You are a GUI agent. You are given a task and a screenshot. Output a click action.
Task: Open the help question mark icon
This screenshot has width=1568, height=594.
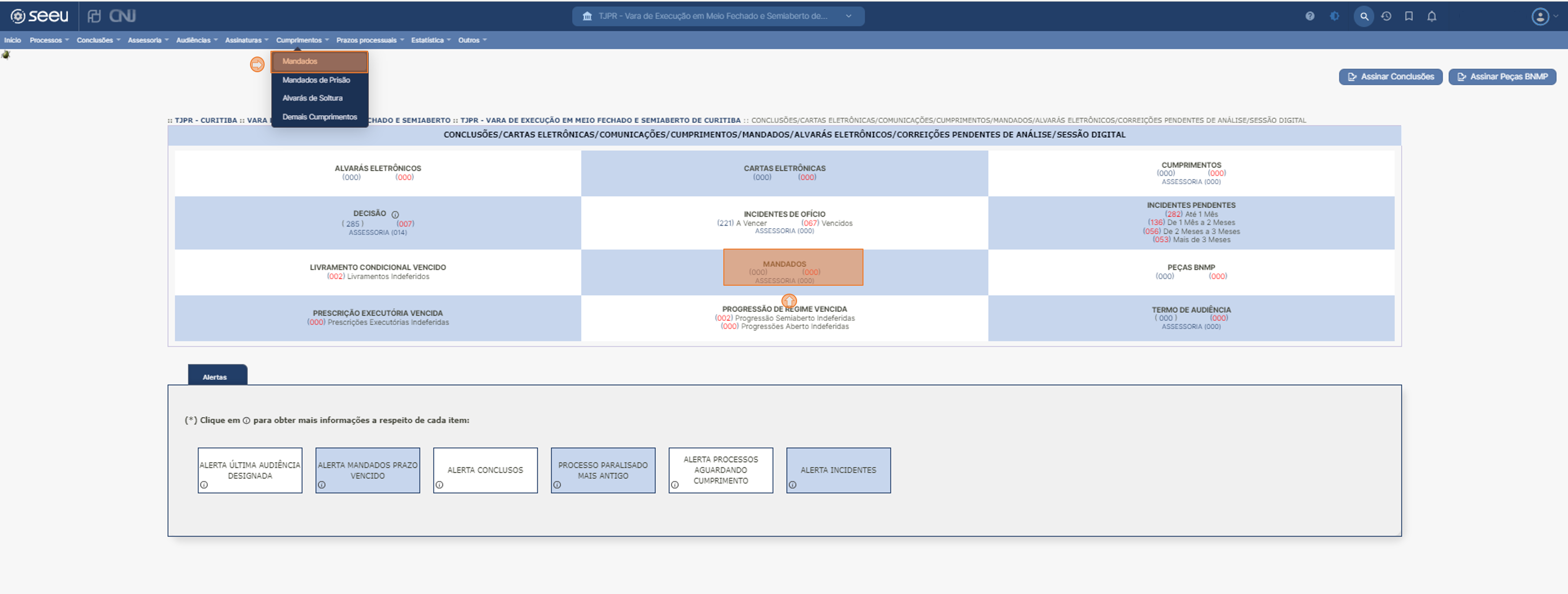[x=1310, y=16]
